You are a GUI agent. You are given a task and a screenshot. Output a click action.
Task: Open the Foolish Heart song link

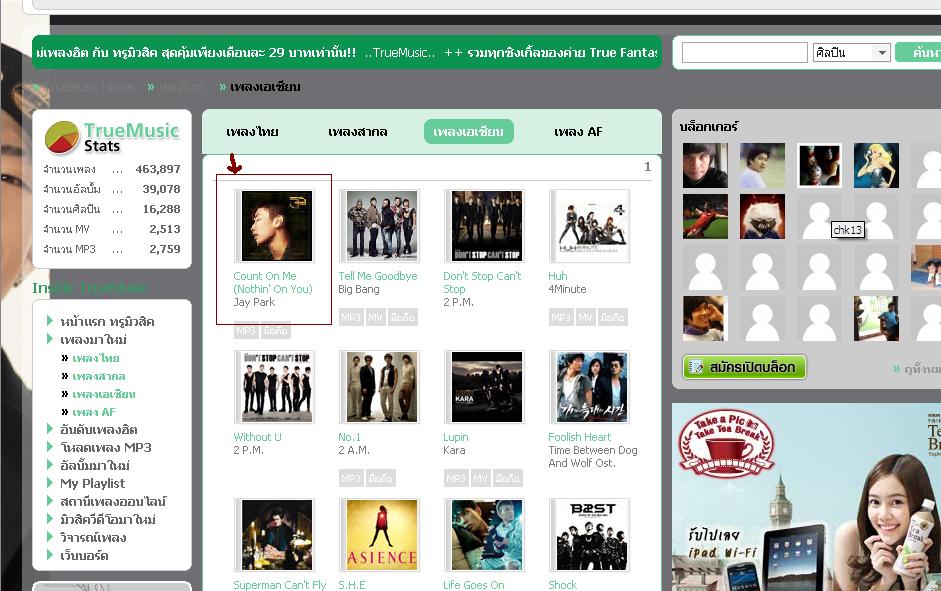click(x=580, y=437)
